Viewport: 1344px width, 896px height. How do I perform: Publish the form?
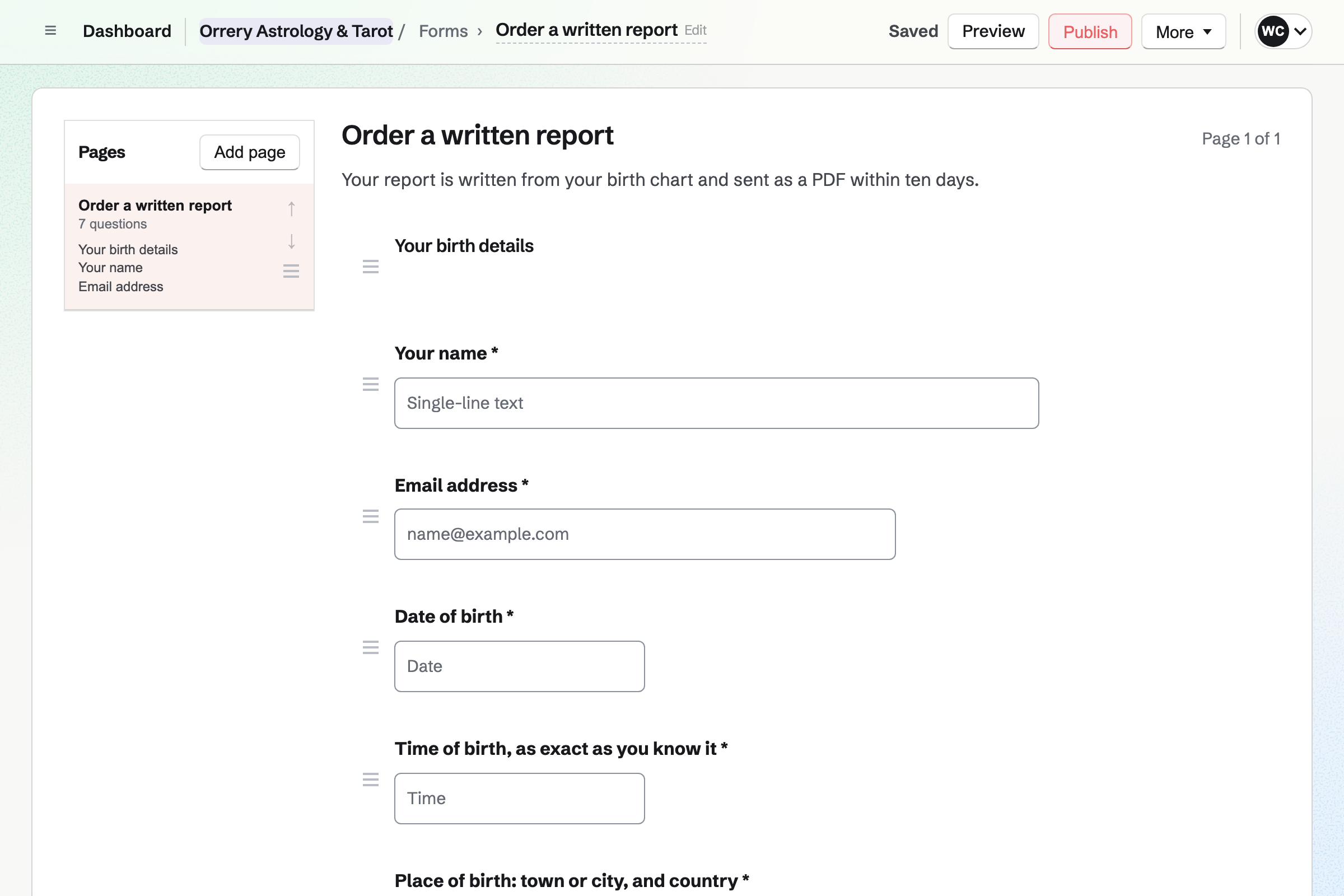(x=1090, y=31)
